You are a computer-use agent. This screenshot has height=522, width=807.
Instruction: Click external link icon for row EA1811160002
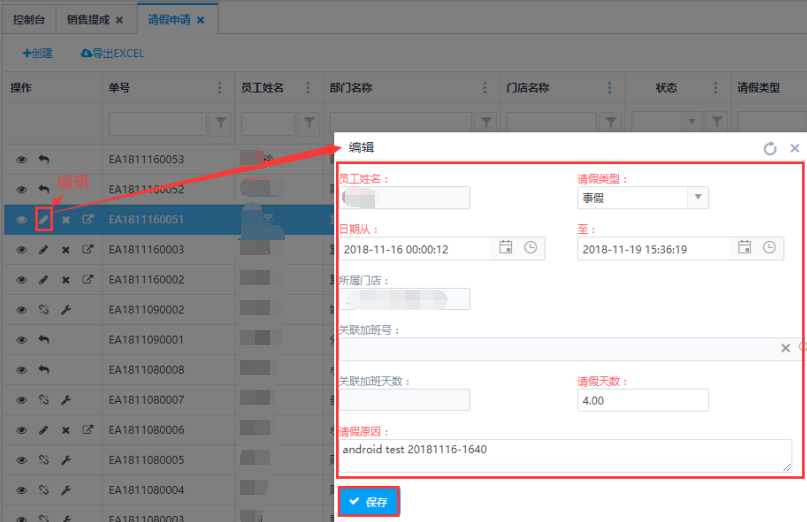point(87,280)
